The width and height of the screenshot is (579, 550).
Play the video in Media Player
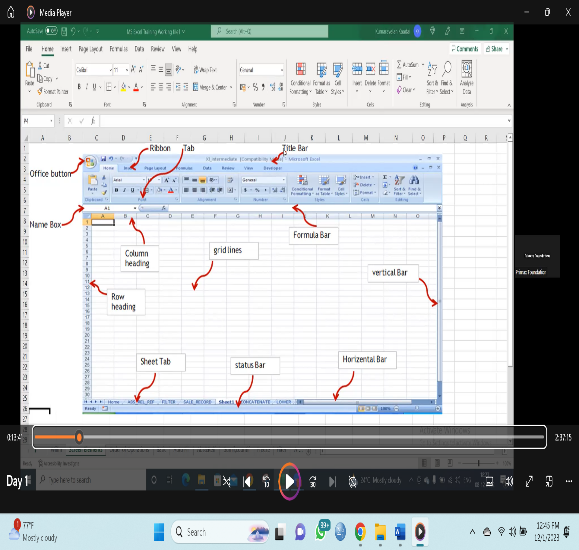[x=290, y=481]
